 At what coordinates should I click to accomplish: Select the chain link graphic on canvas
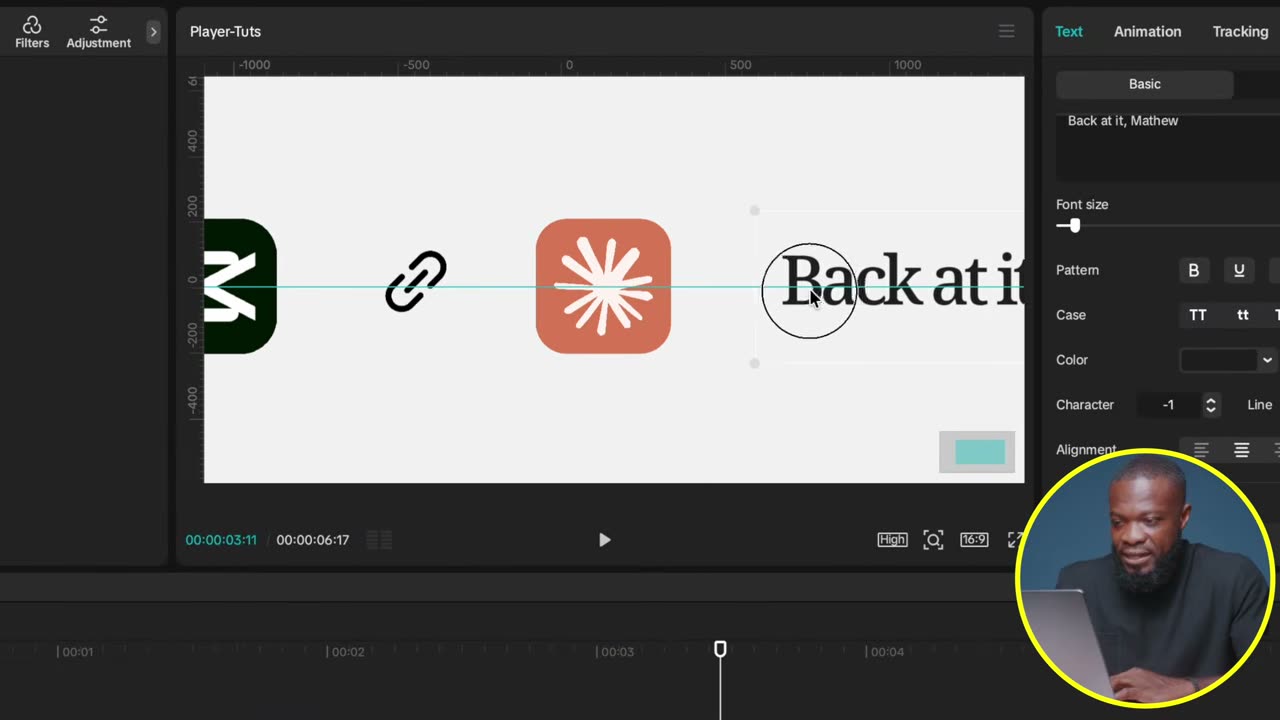tap(416, 281)
